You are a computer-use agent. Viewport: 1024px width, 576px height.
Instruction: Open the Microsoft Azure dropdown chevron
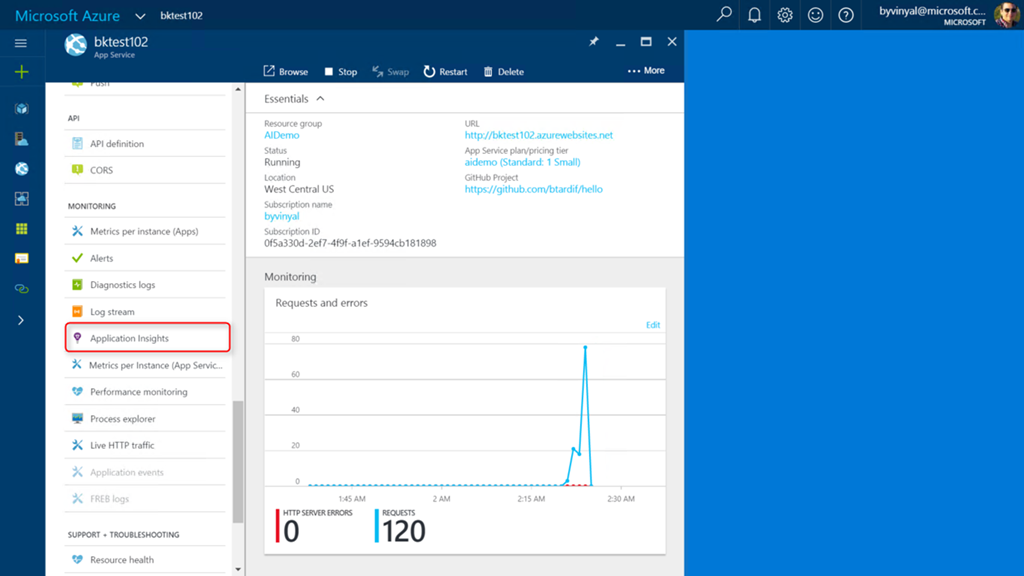point(140,16)
